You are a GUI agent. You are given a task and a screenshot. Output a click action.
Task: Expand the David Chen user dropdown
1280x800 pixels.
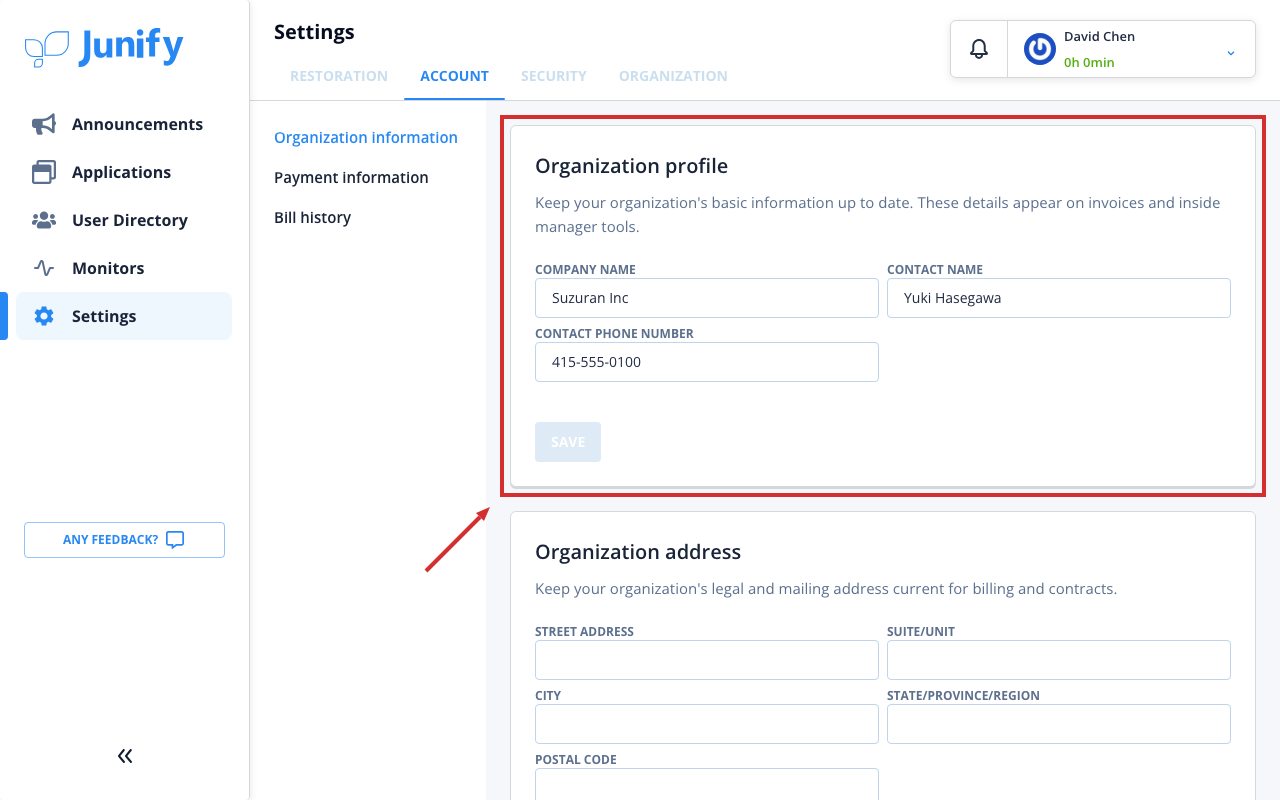point(1231,52)
